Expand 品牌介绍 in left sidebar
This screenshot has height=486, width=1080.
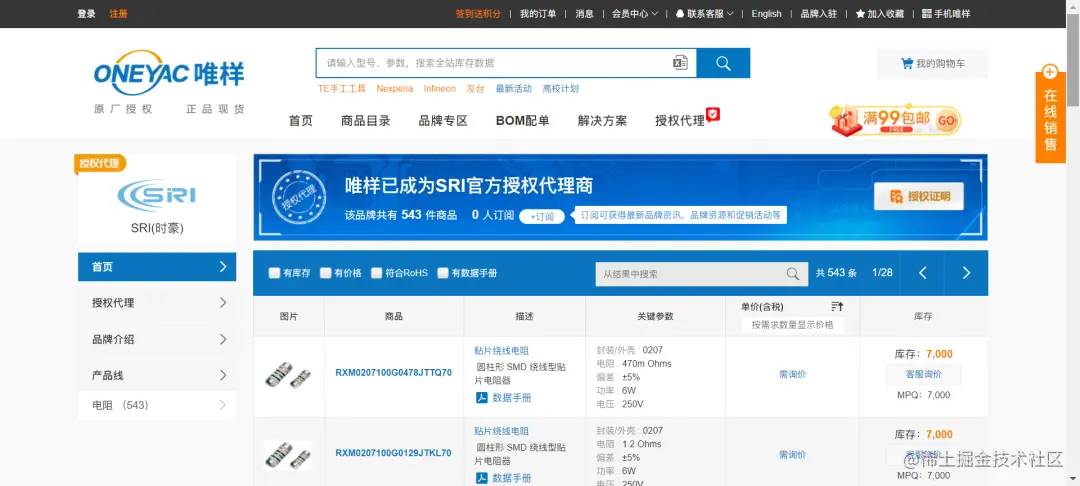coord(157,339)
